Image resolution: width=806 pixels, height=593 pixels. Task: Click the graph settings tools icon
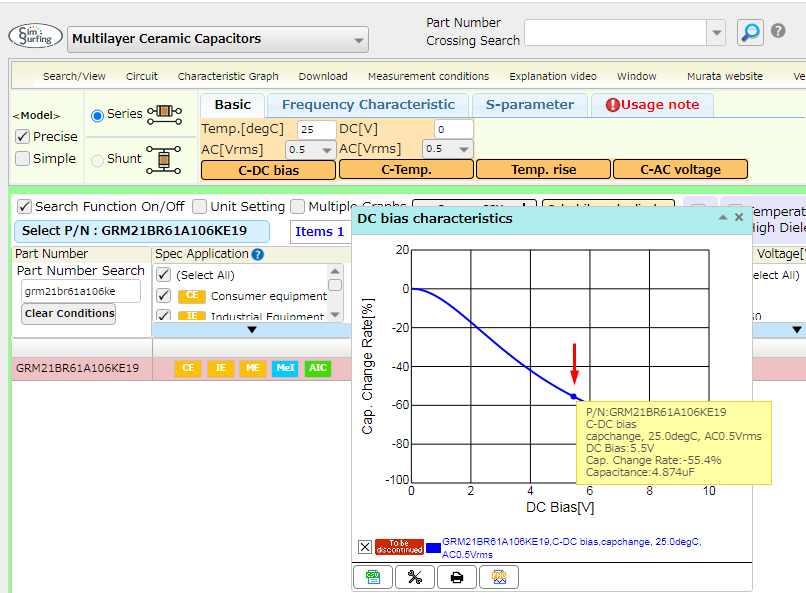[415, 577]
